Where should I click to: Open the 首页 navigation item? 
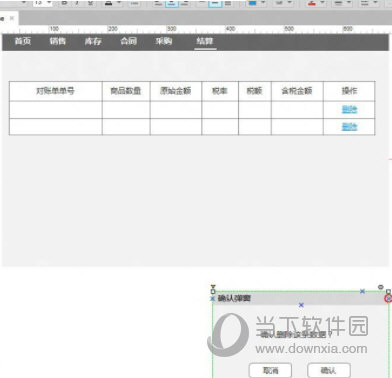23,41
